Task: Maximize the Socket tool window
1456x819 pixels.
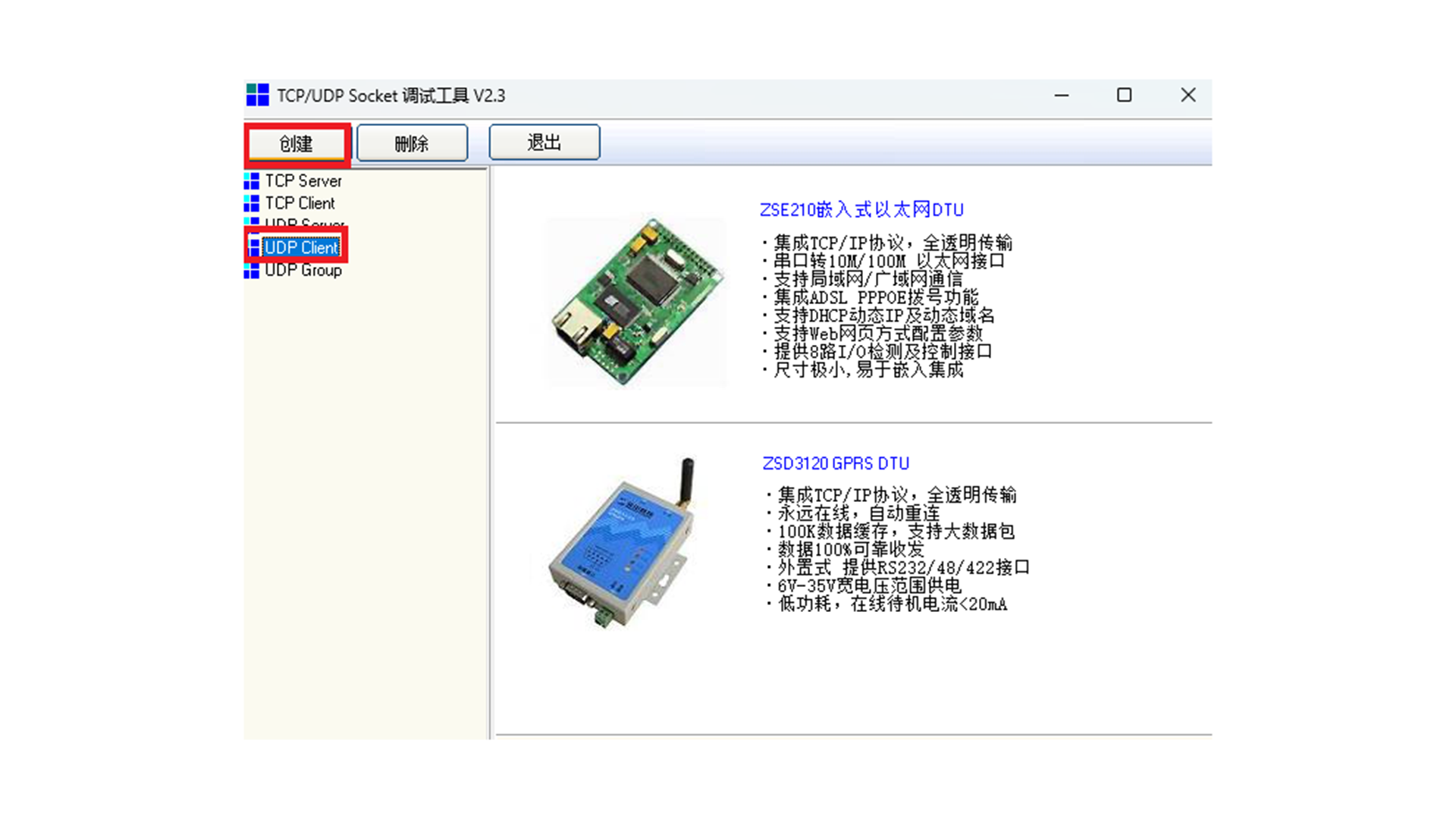Action: tap(1124, 96)
